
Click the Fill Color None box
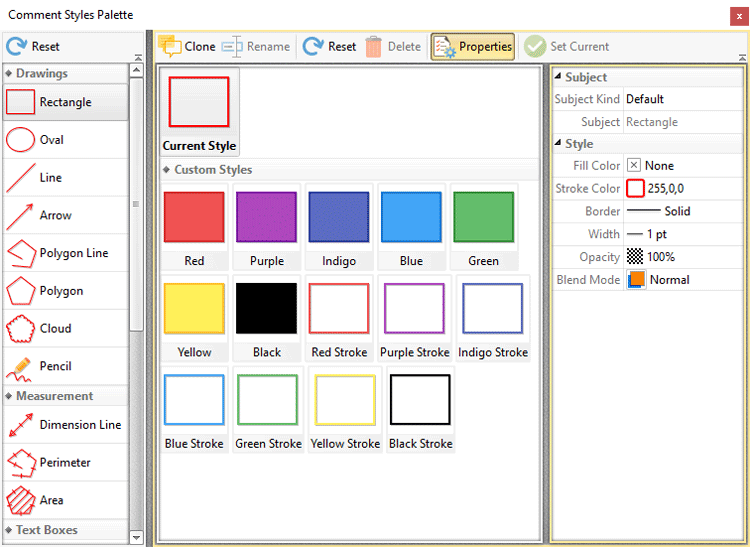click(x=634, y=166)
